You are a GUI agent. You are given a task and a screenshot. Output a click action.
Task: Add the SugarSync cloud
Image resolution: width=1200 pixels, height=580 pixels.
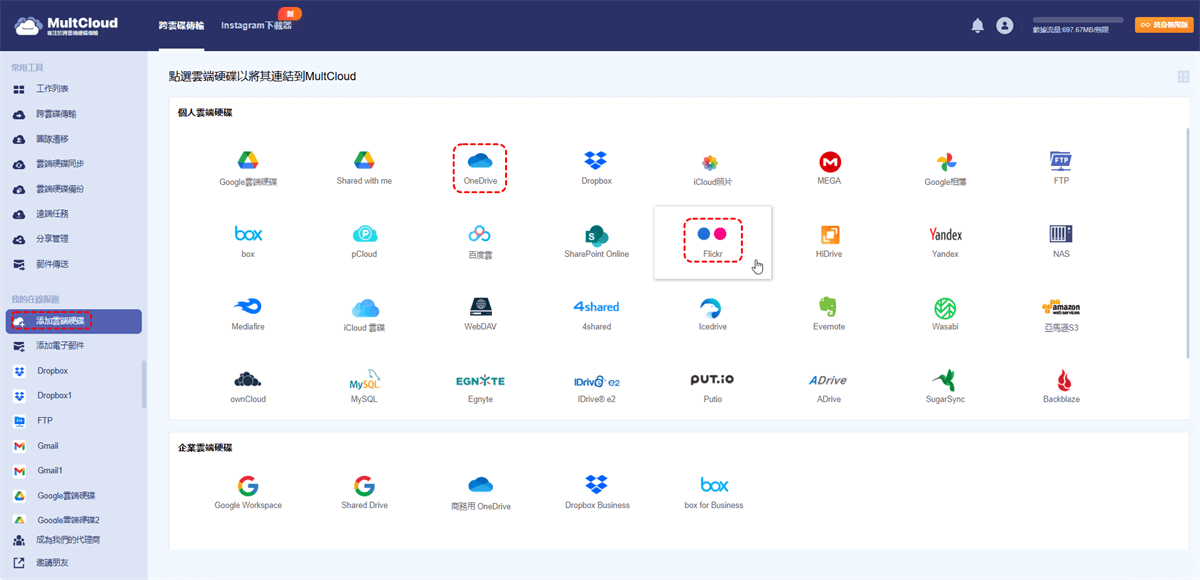point(944,380)
